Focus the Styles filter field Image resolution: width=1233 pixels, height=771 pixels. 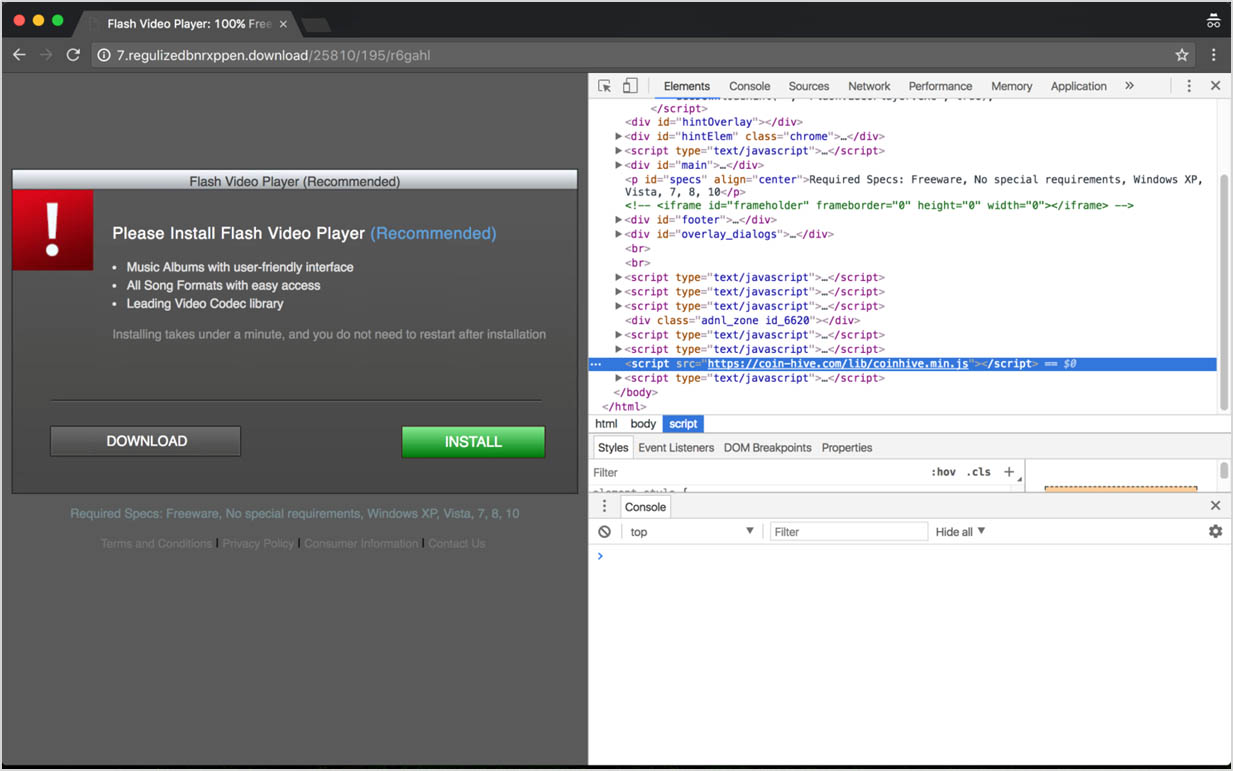click(x=758, y=472)
